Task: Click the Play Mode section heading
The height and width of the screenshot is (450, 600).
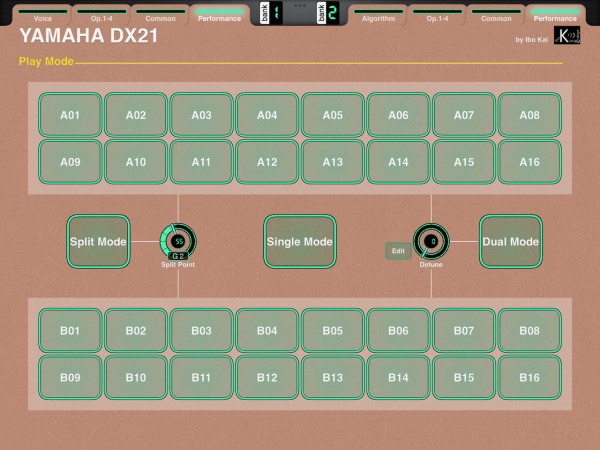Action: click(x=46, y=61)
